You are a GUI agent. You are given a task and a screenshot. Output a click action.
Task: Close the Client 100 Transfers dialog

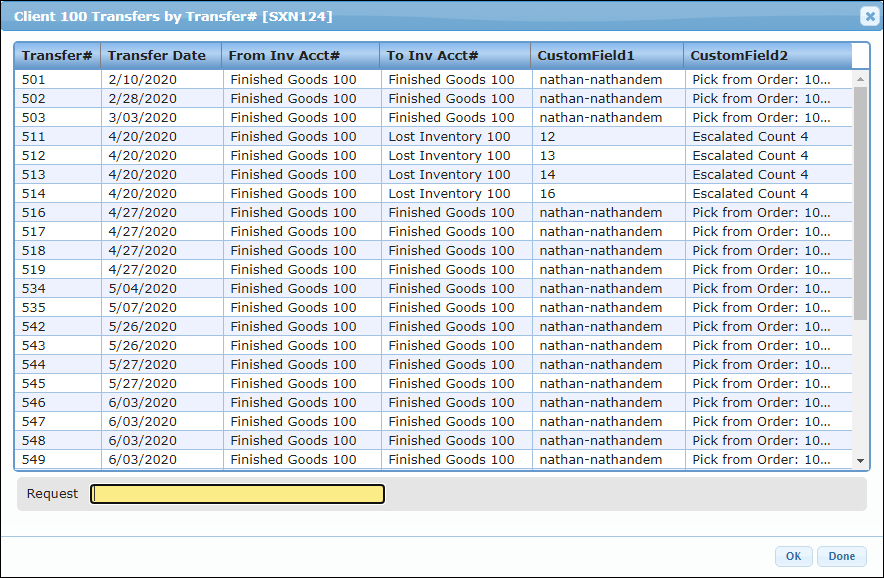coord(869,16)
